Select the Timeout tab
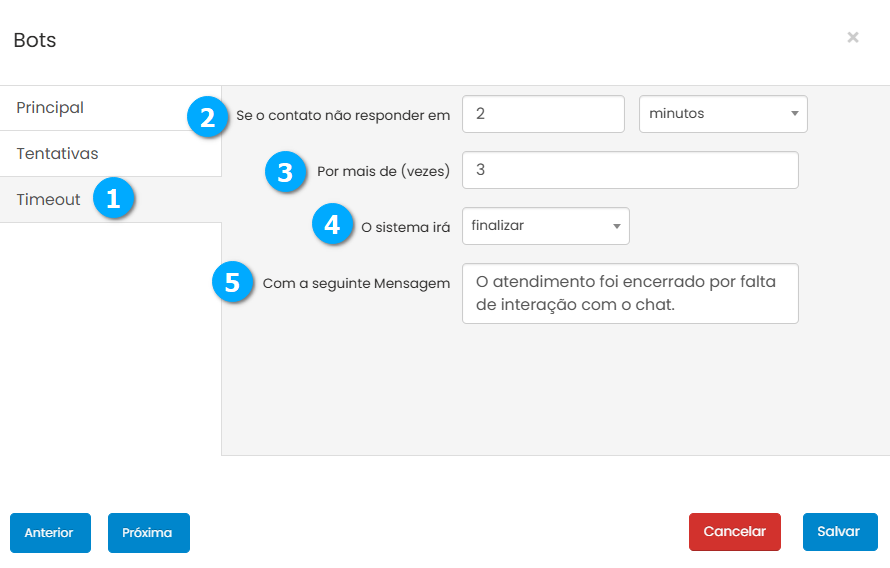The height and width of the screenshot is (568, 890). pos(48,200)
